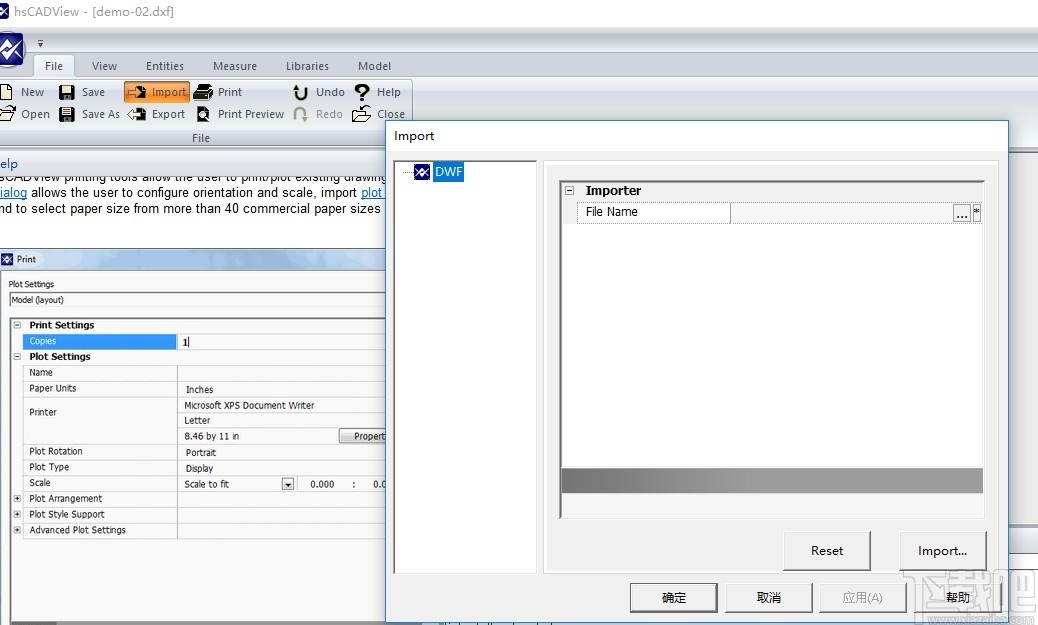Click the Open folder icon
The width and height of the screenshot is (1038, 625).
click(x=7, y=114)
